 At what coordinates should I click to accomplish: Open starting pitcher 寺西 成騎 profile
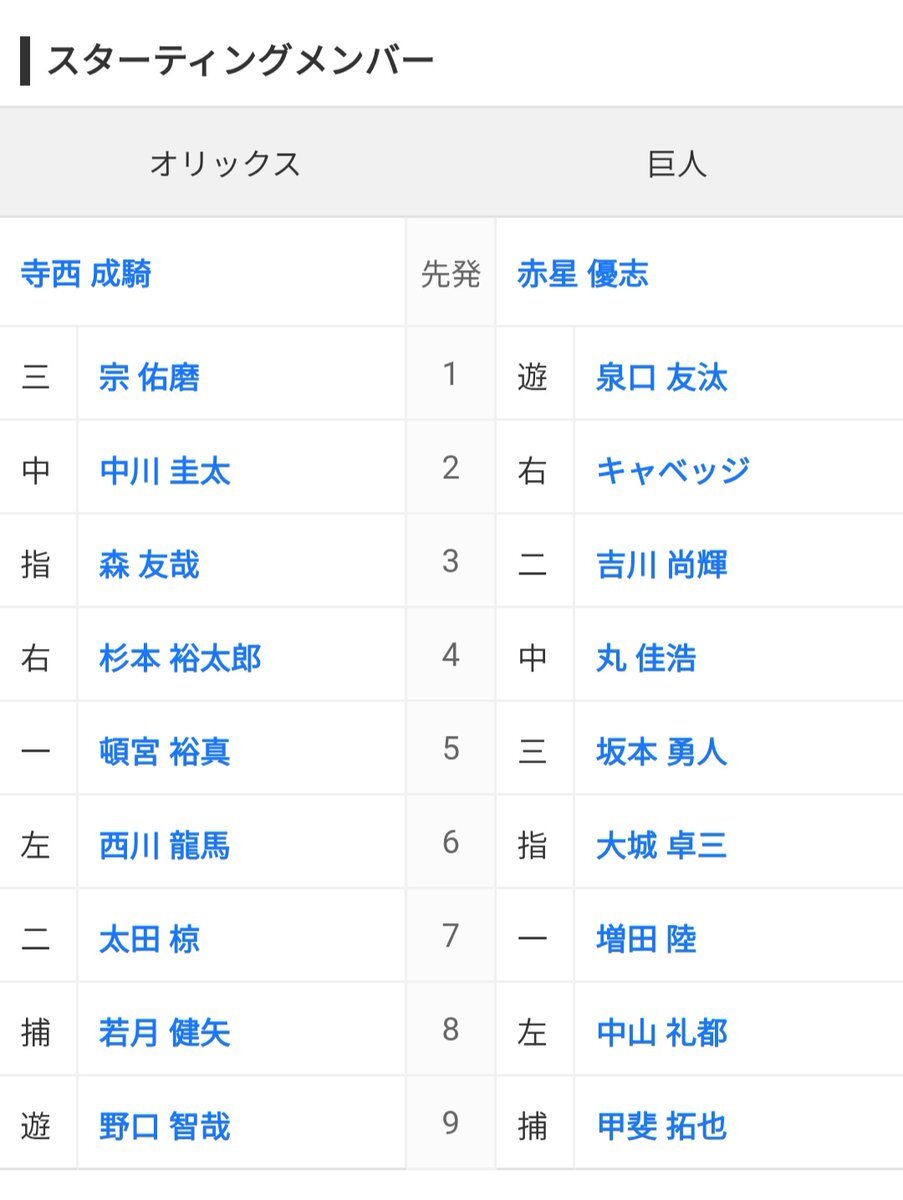point(86,273)
